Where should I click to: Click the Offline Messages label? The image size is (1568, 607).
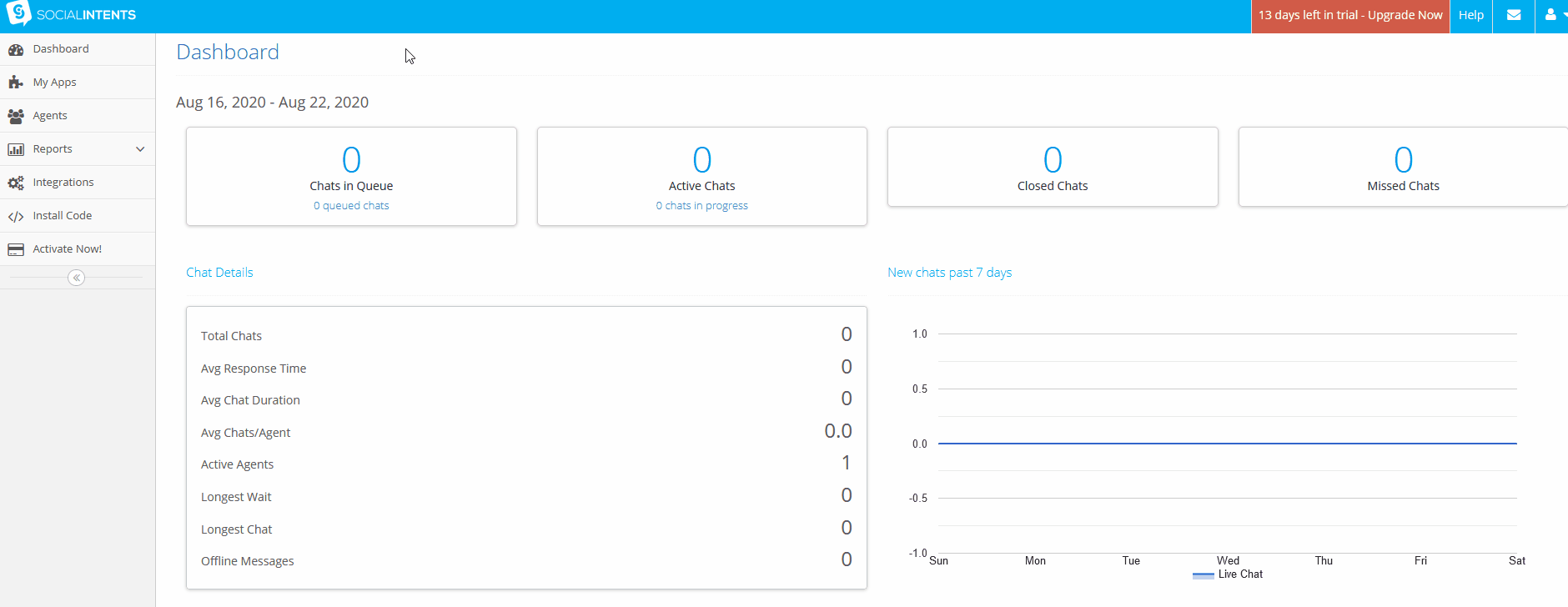pos(247,561)
